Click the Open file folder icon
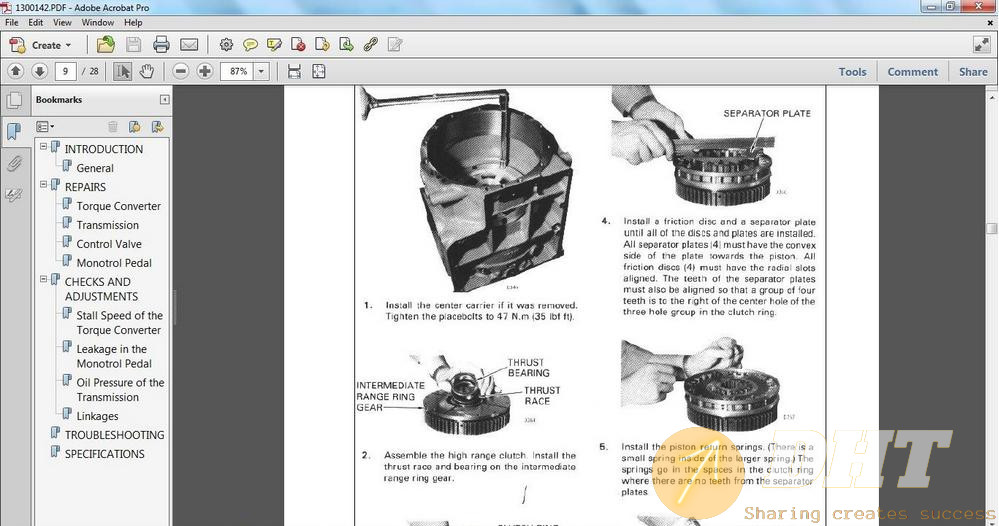The height and width of the screenshot is (526, 999). 106,45
